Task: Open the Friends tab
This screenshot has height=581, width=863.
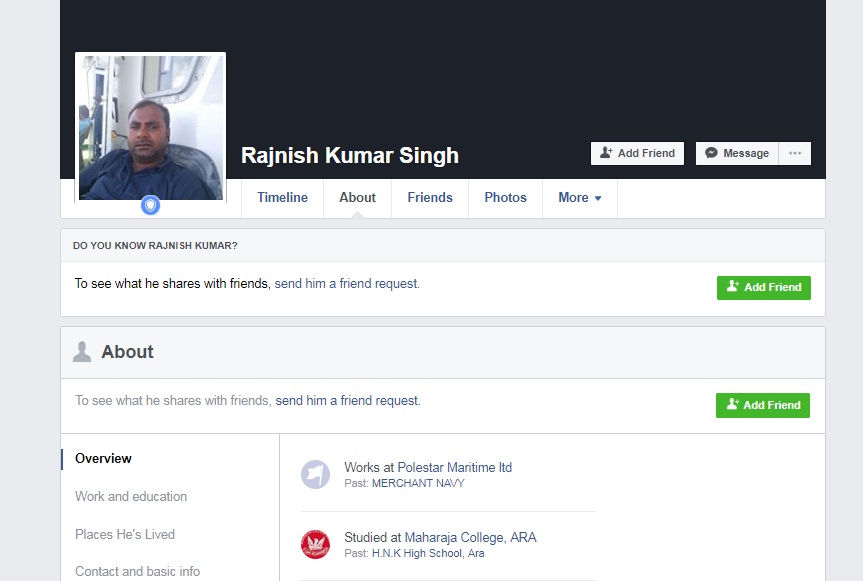Action: point(430,198)
